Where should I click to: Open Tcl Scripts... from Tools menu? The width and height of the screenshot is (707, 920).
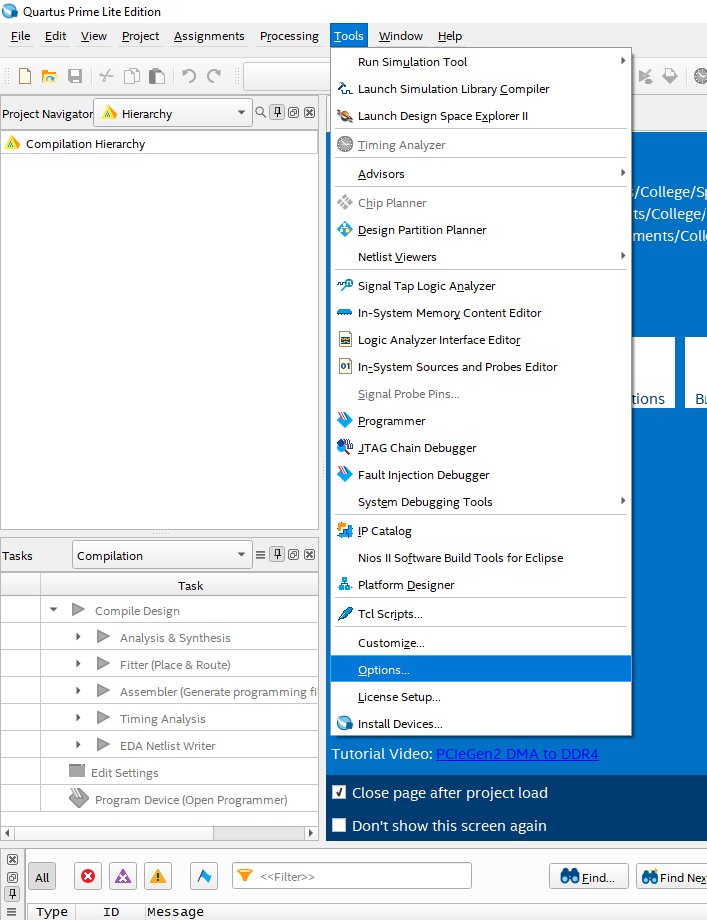coord(481,614)
